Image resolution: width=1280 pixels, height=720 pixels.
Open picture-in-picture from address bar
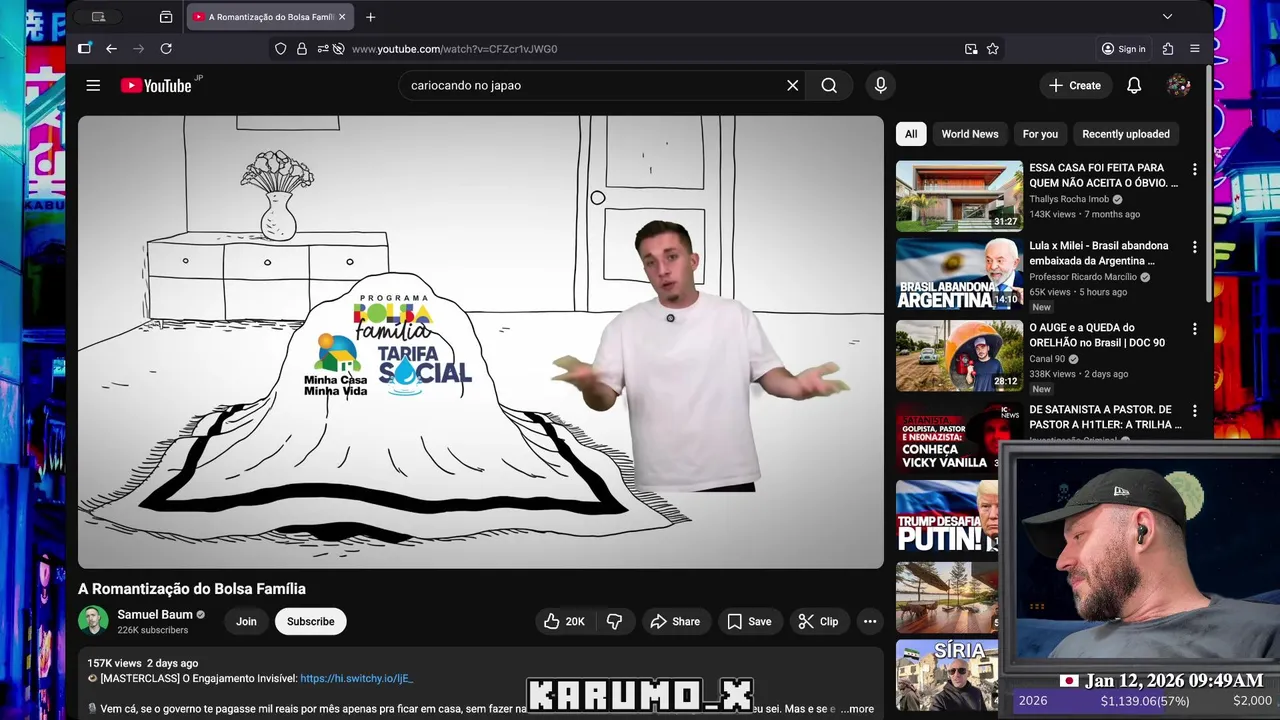971,49
